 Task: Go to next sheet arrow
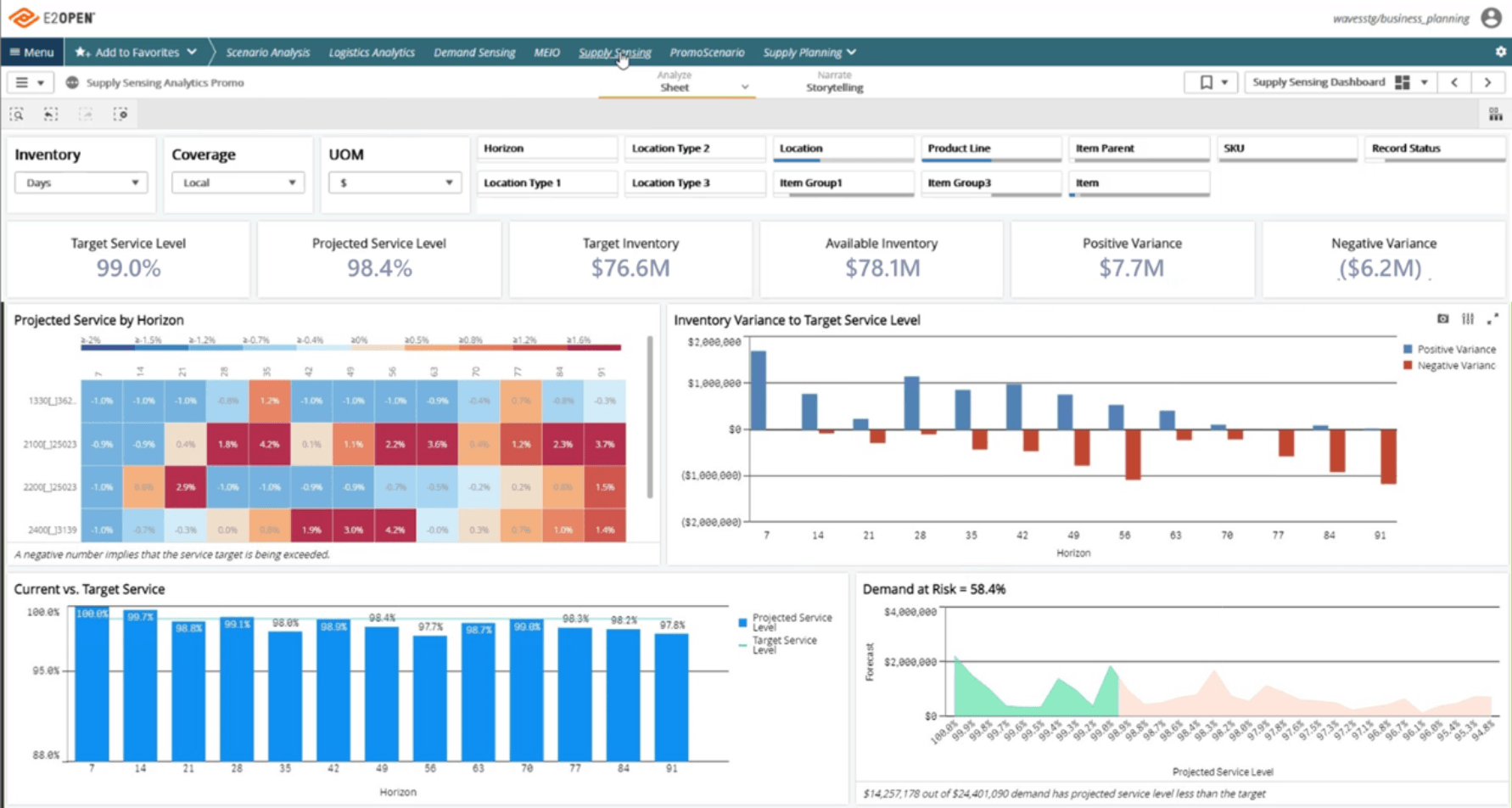(1487, 82)
